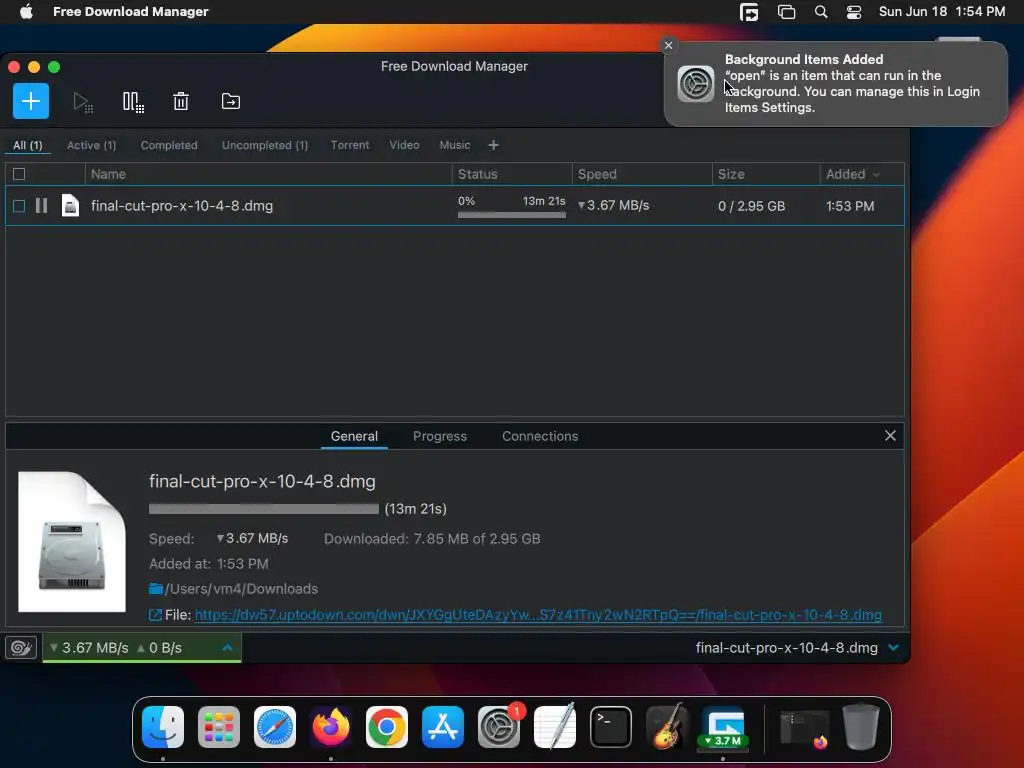Open the Free Download Manager menu bar item
This screenshot has width=1024, height=768.
(x=131, y=12)
